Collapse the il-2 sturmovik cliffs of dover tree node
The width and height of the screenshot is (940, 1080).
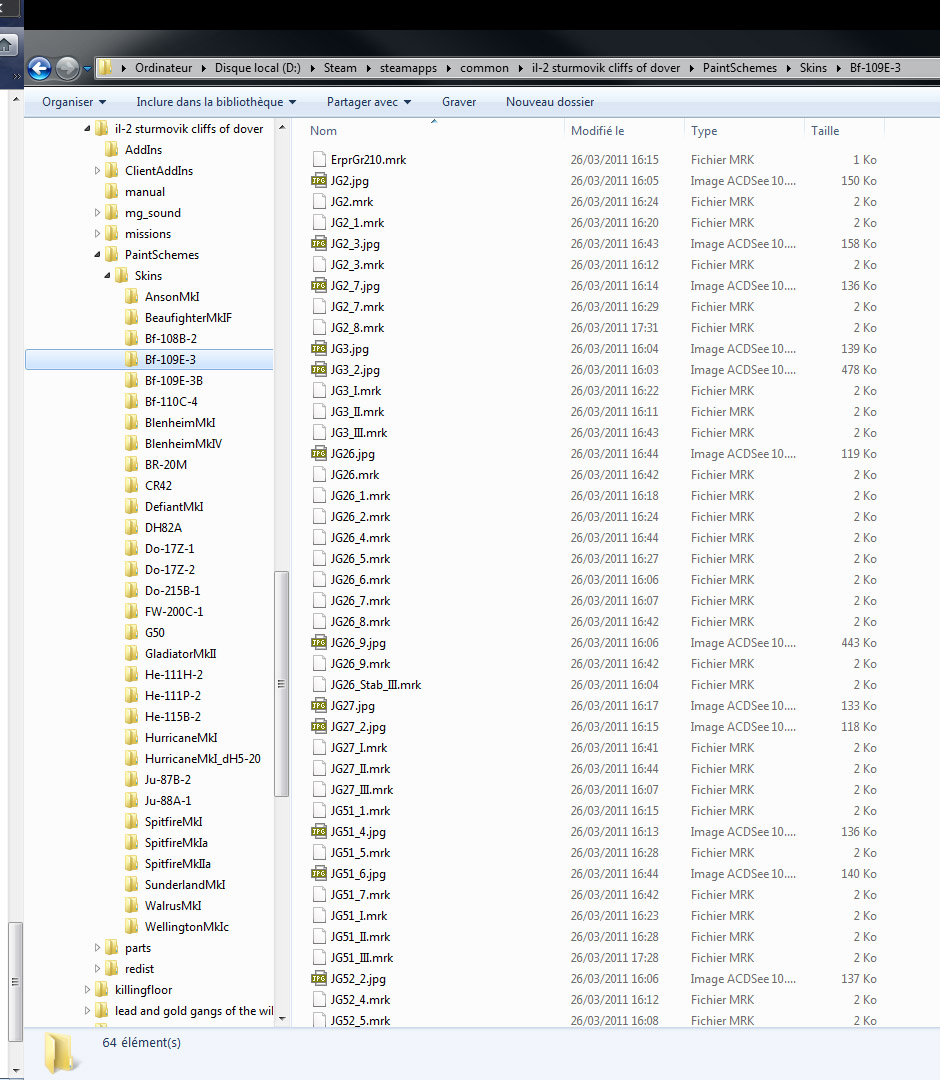87,129
